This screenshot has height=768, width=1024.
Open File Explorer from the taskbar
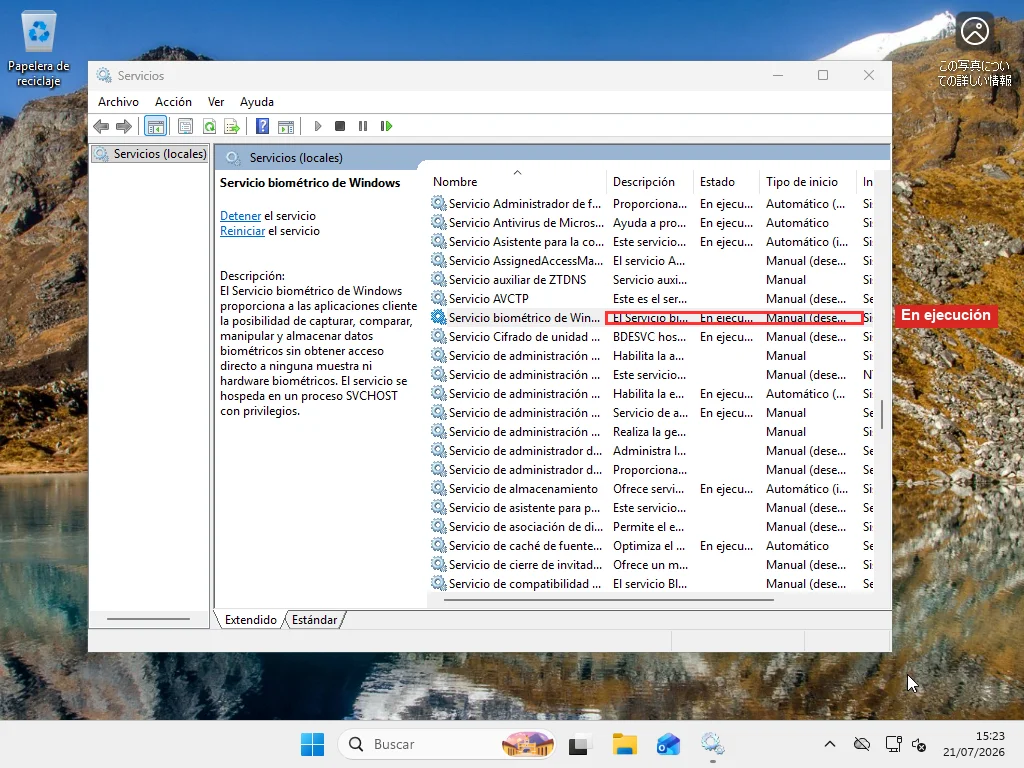pos(624,744)
